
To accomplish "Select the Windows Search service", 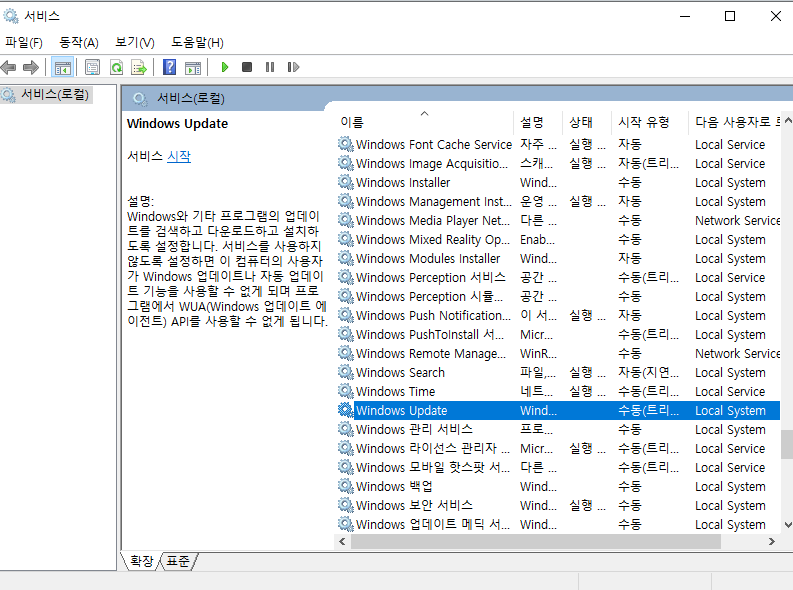I will click(558, 373).
